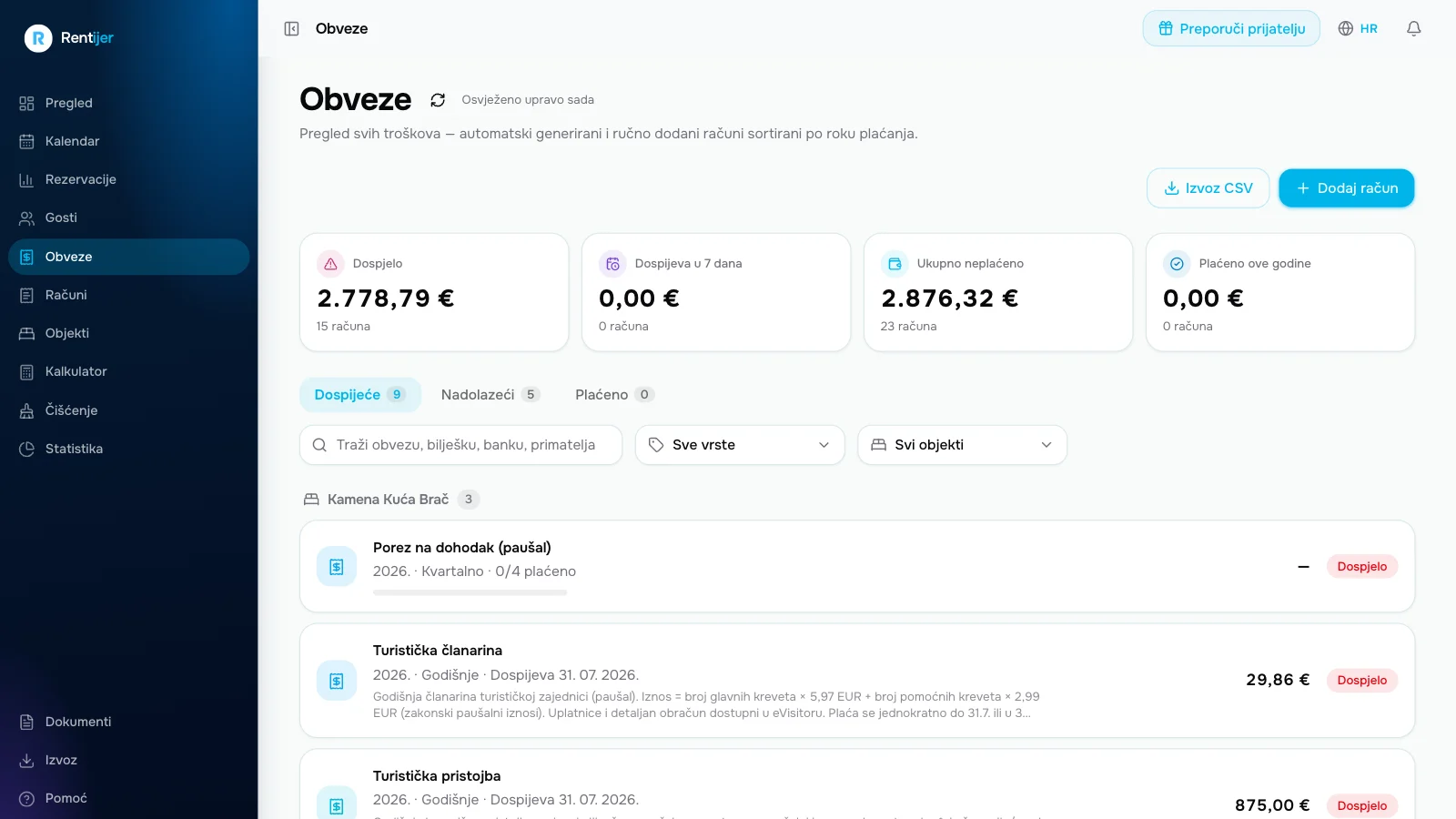1456x819 pixels.
Task: Open Računi from the sidebar
Action: (128, 295)
